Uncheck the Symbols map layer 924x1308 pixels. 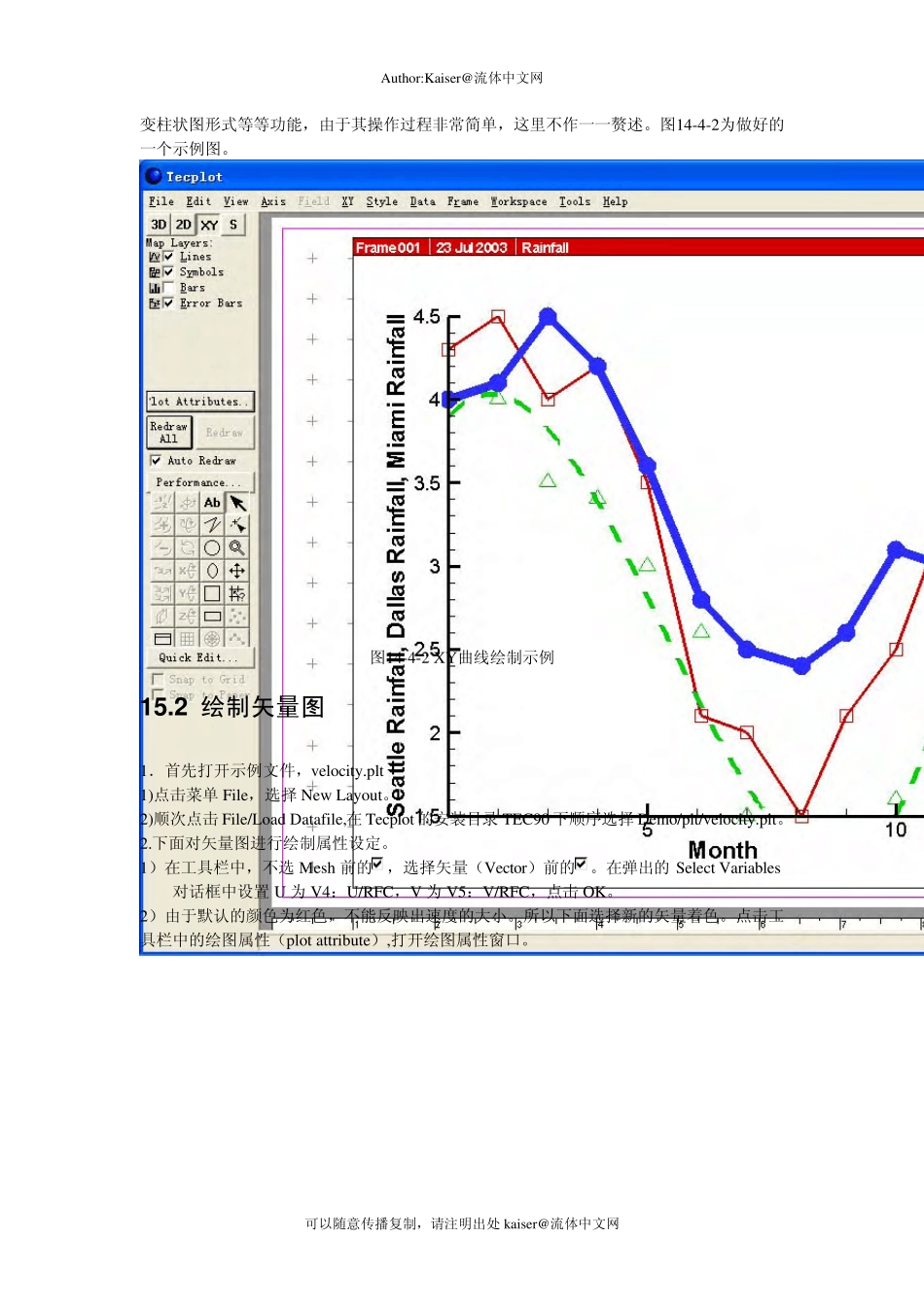(x=168, y=272)
